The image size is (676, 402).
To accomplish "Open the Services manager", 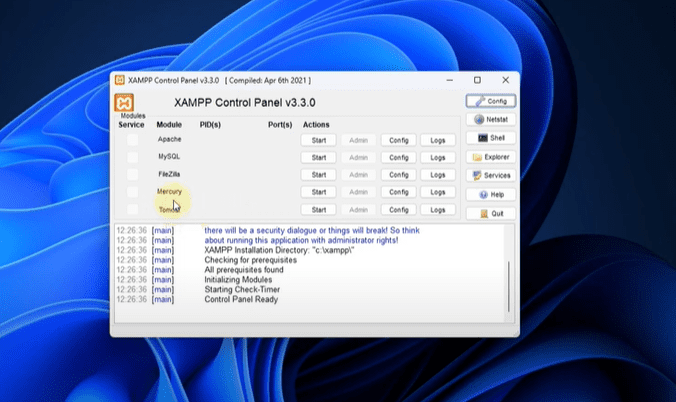I will coord(491,175).
